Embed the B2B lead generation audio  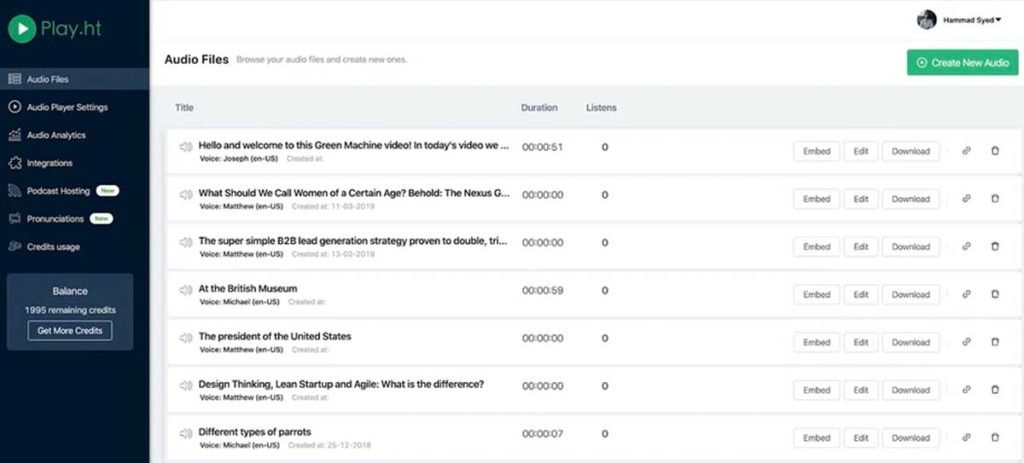pyautogui.click(x=816, y=246)
